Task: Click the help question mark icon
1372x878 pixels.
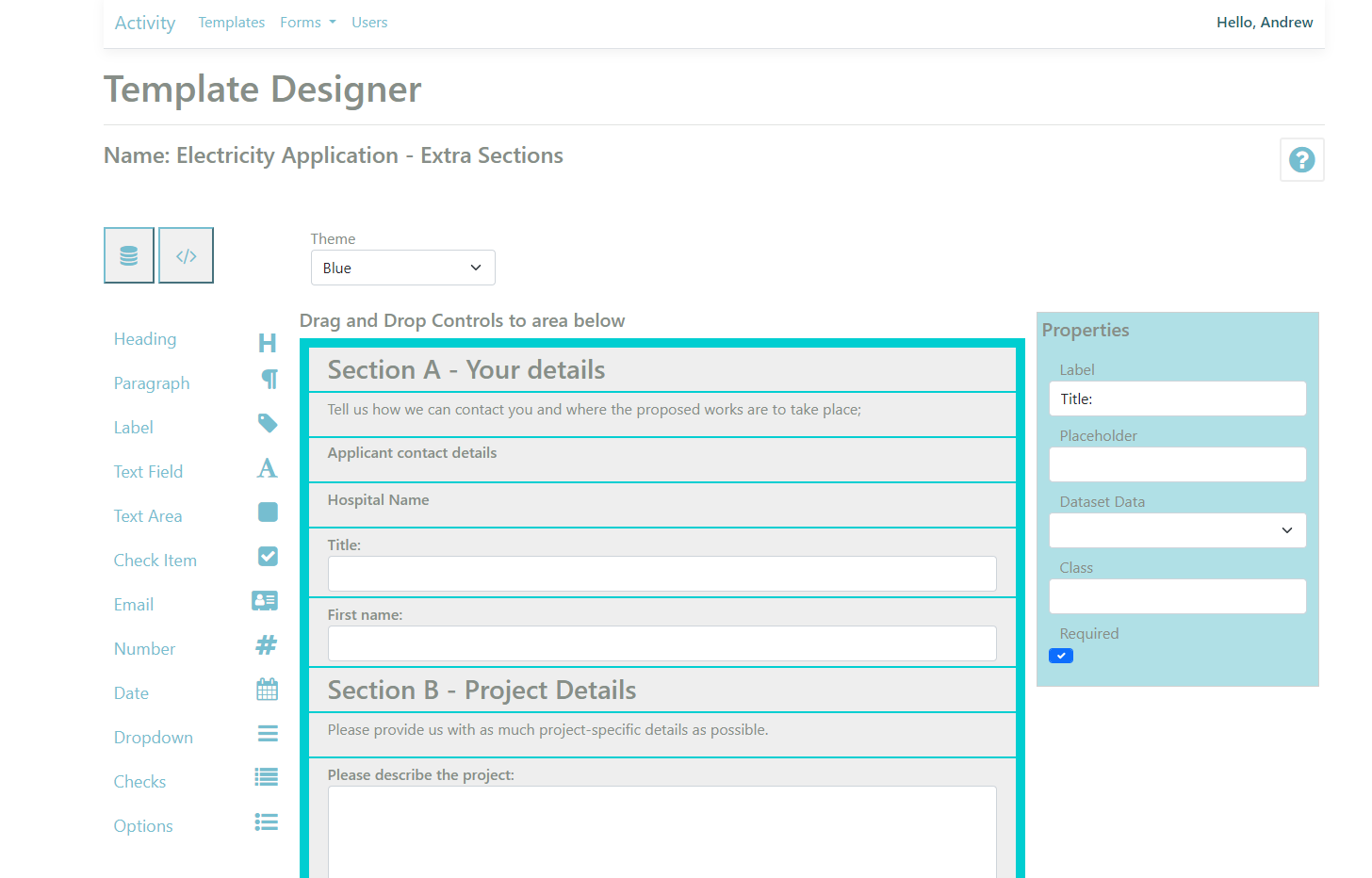Action: pyautogui.click(x=1301, y=160)
